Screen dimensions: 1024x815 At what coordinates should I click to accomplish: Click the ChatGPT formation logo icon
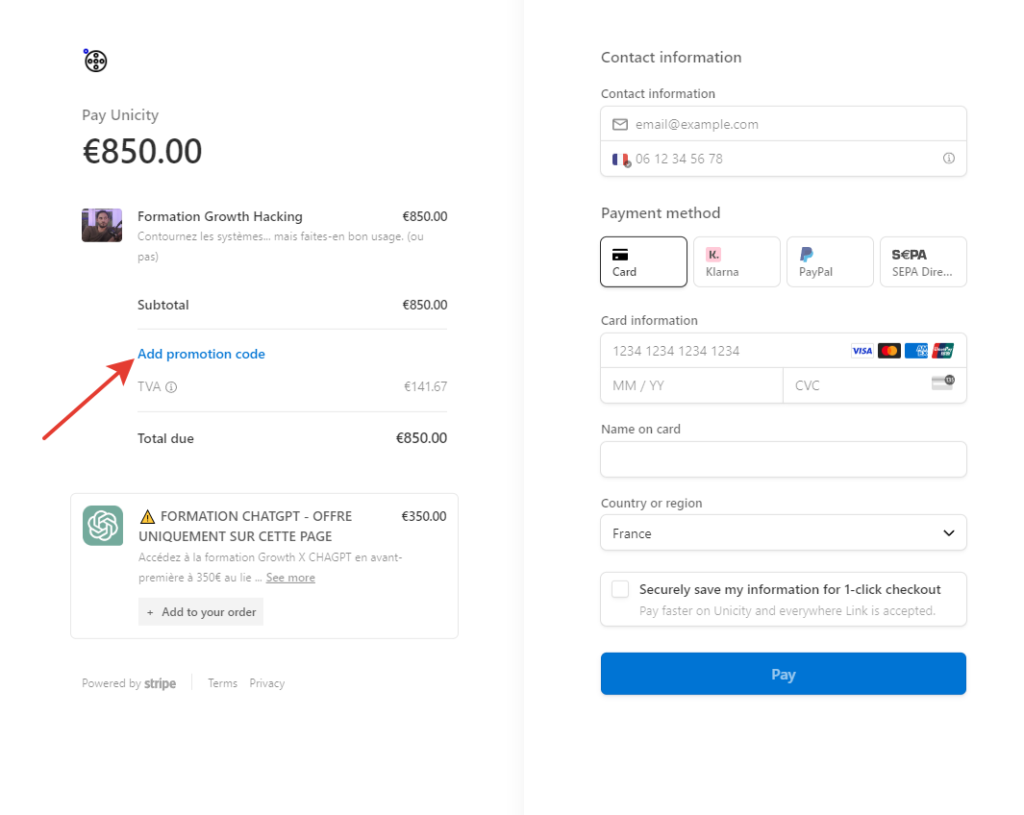103,525
